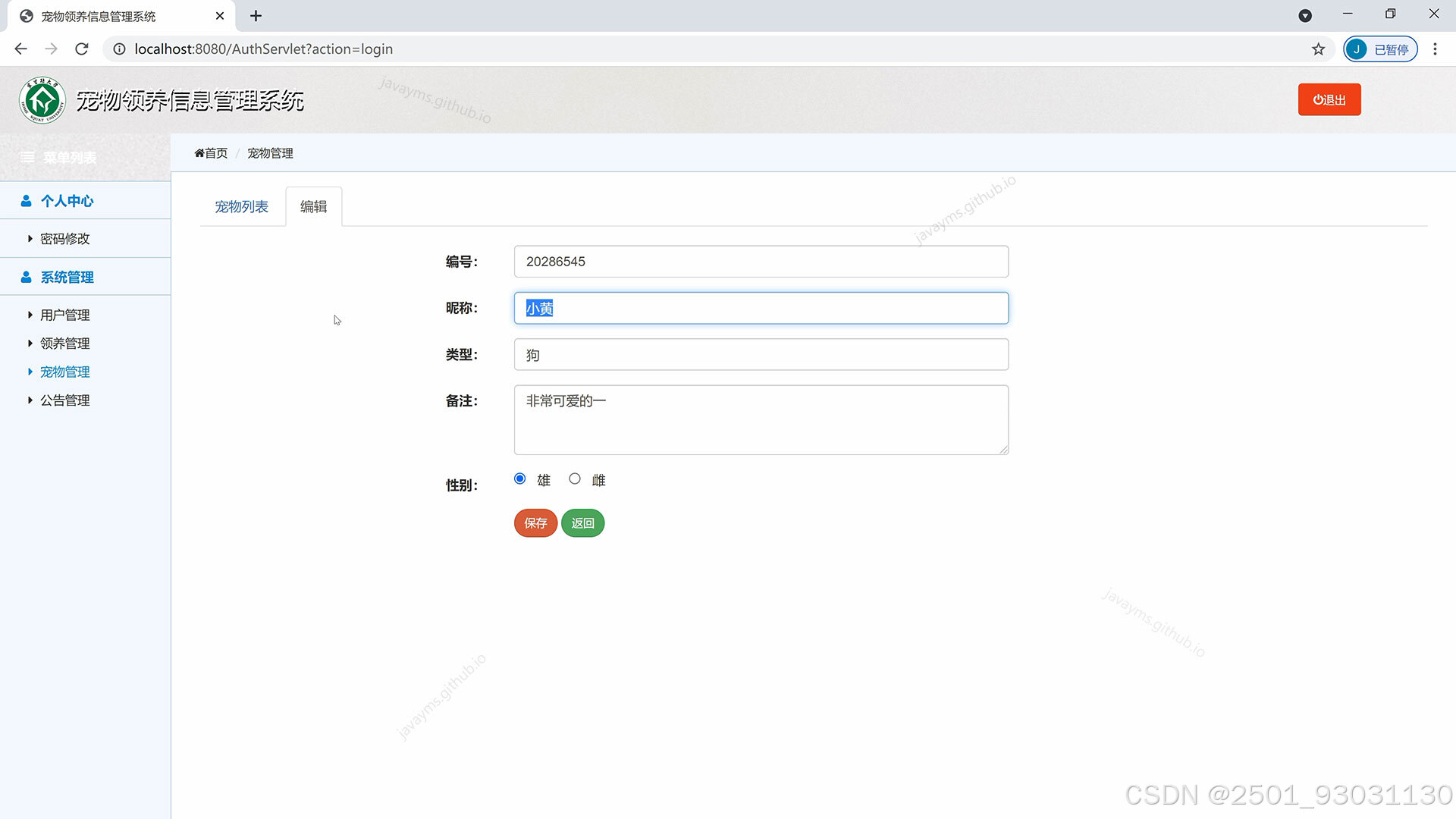This screenshot has height=819, width=1456.
Task: Open 公告管理 in the sidebar
Action: [65, 400]
